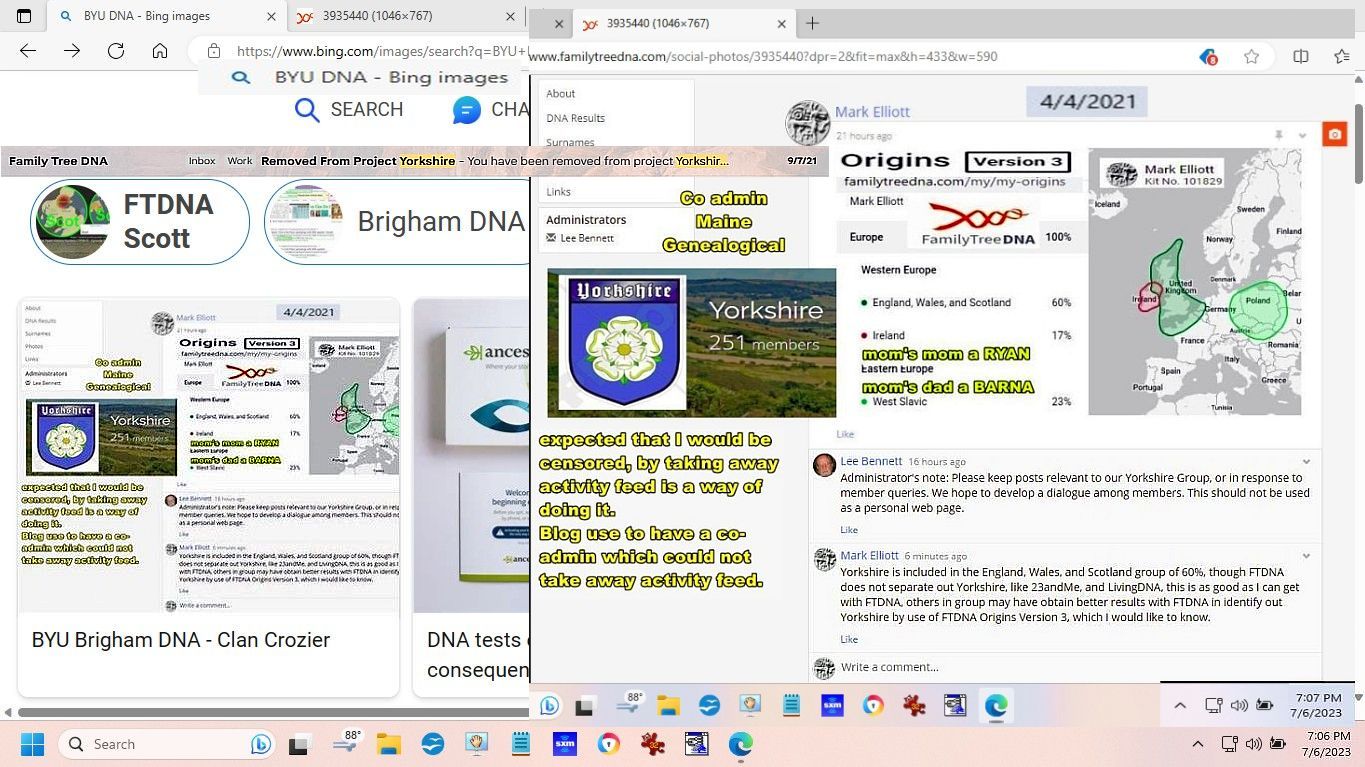
Task: Click the browser forward arrow
Action: pyautogui.click(x=72, y=51)
